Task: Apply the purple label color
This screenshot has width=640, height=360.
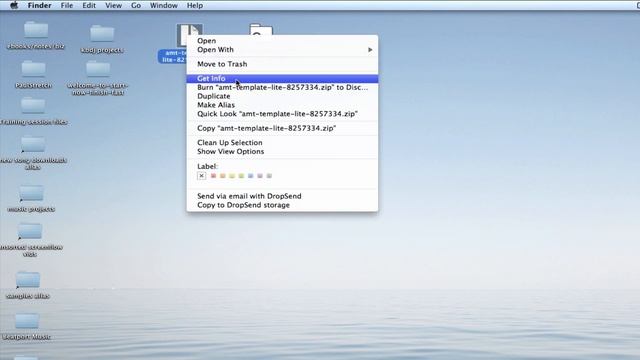Action: coord(260,176)
